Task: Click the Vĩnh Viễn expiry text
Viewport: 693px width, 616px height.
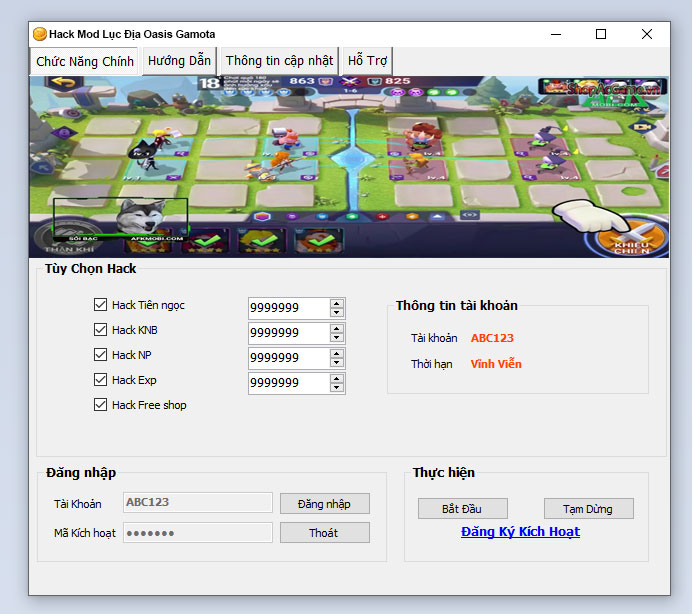Action: (496, 364)
